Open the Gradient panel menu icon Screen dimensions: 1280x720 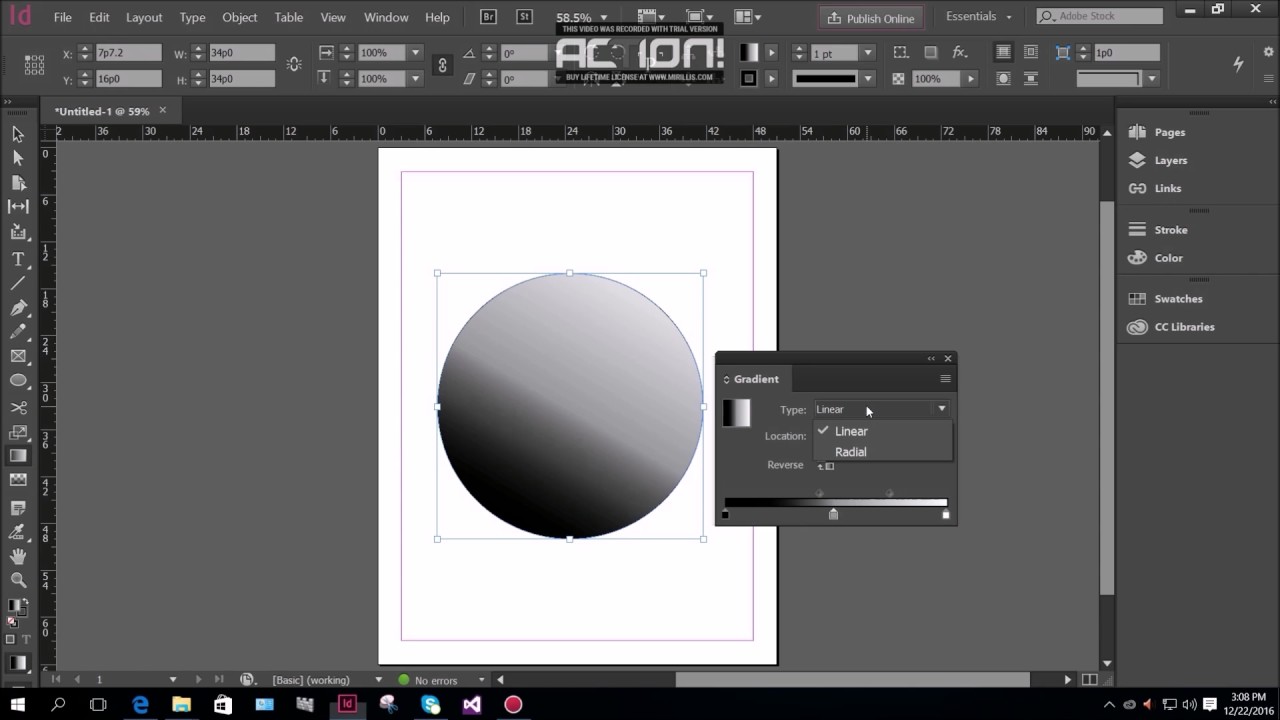coord(945,379)
